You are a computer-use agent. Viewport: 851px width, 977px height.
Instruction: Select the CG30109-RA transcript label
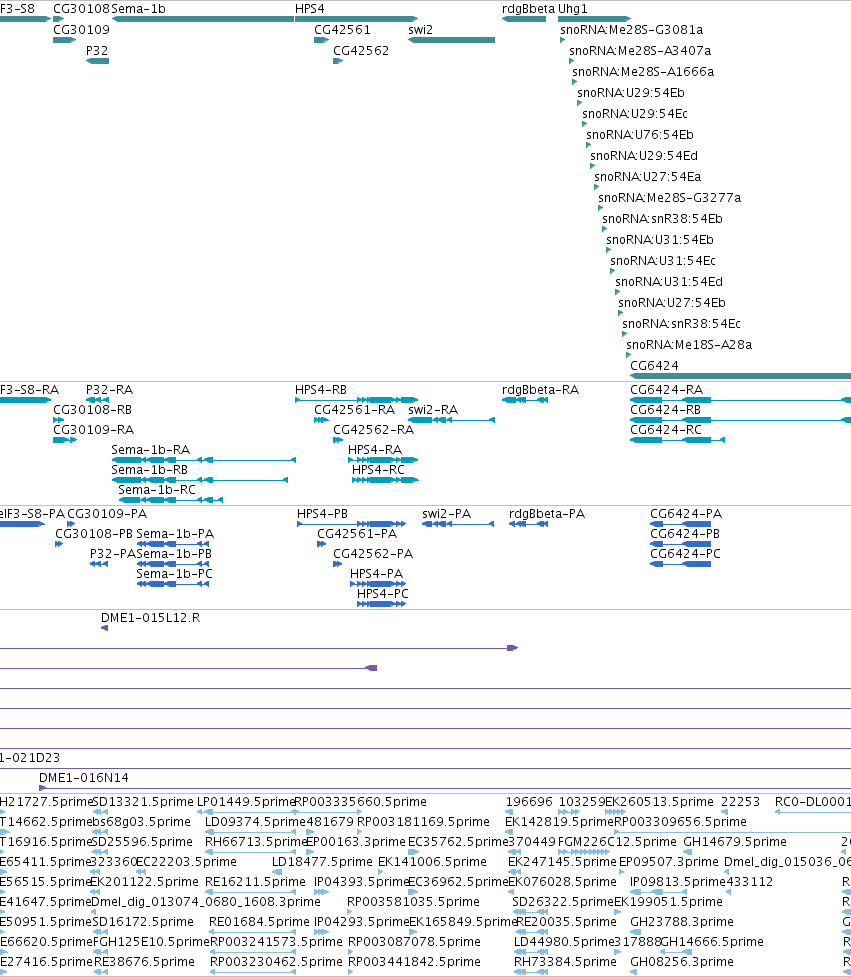[93, 430]
